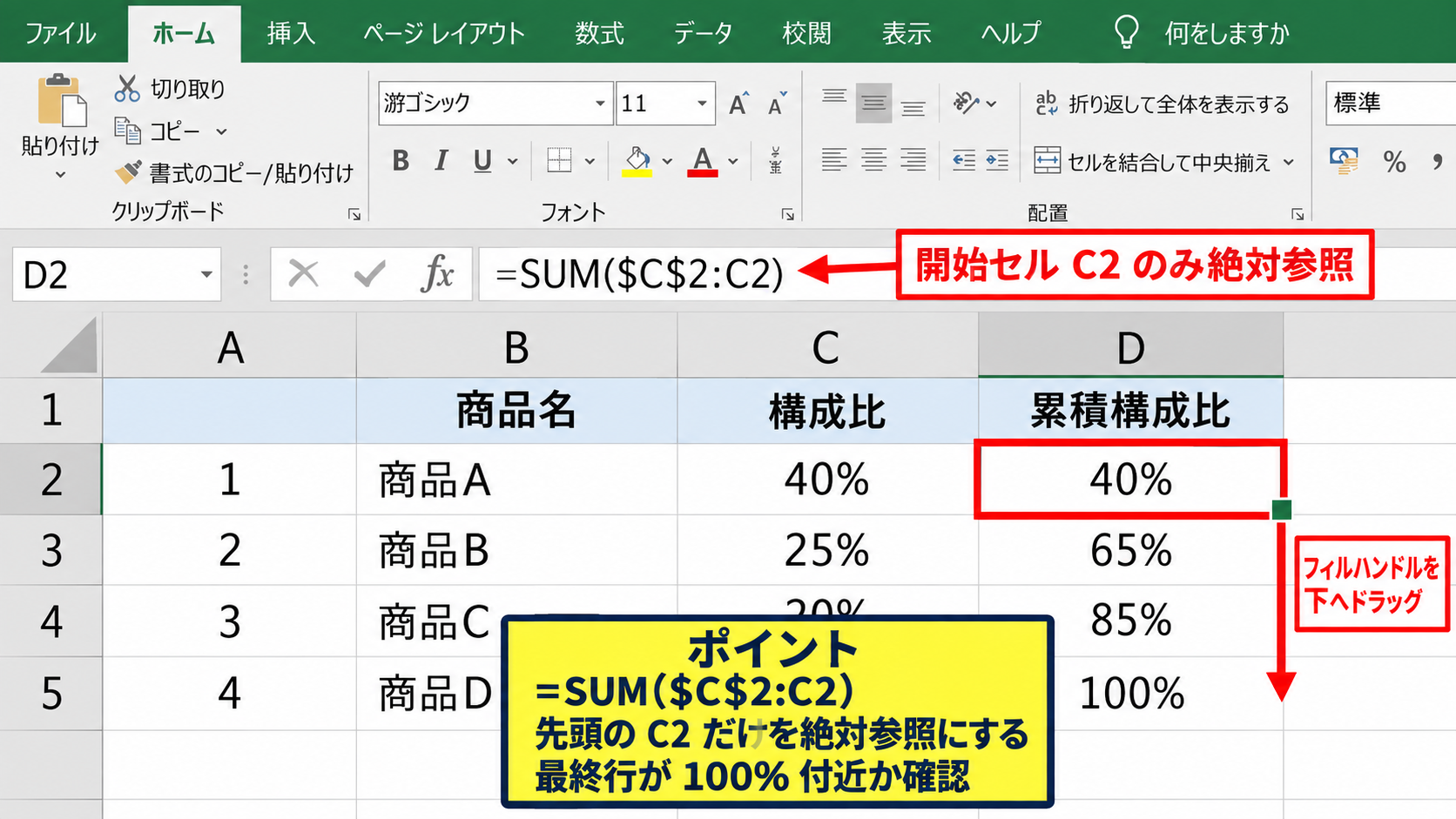Open the font size dropdown
The height and width of the screenshot is (819, 1456).
click(702, 104)
